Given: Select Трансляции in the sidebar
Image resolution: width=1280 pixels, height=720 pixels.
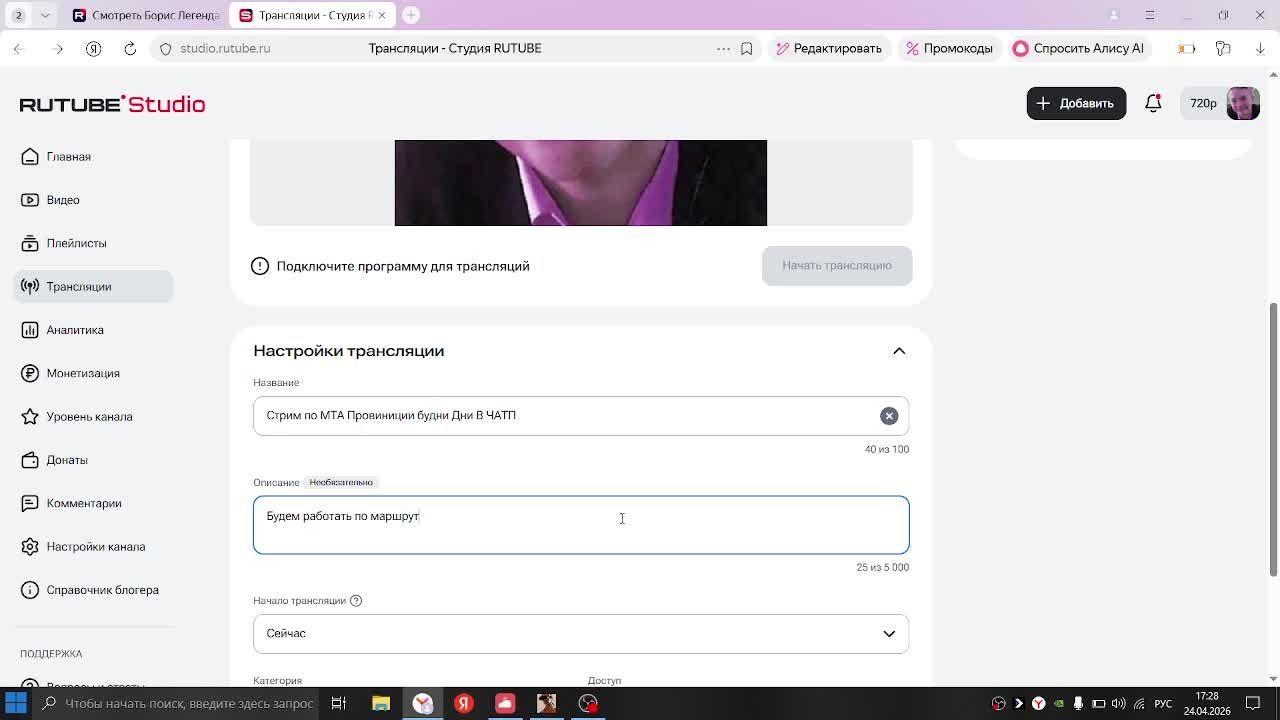Looking at the screenshot, I should (x=93, y=287).
